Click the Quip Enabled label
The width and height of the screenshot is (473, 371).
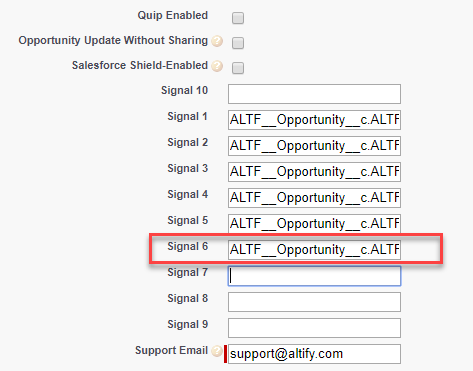[x=173, y=15]
